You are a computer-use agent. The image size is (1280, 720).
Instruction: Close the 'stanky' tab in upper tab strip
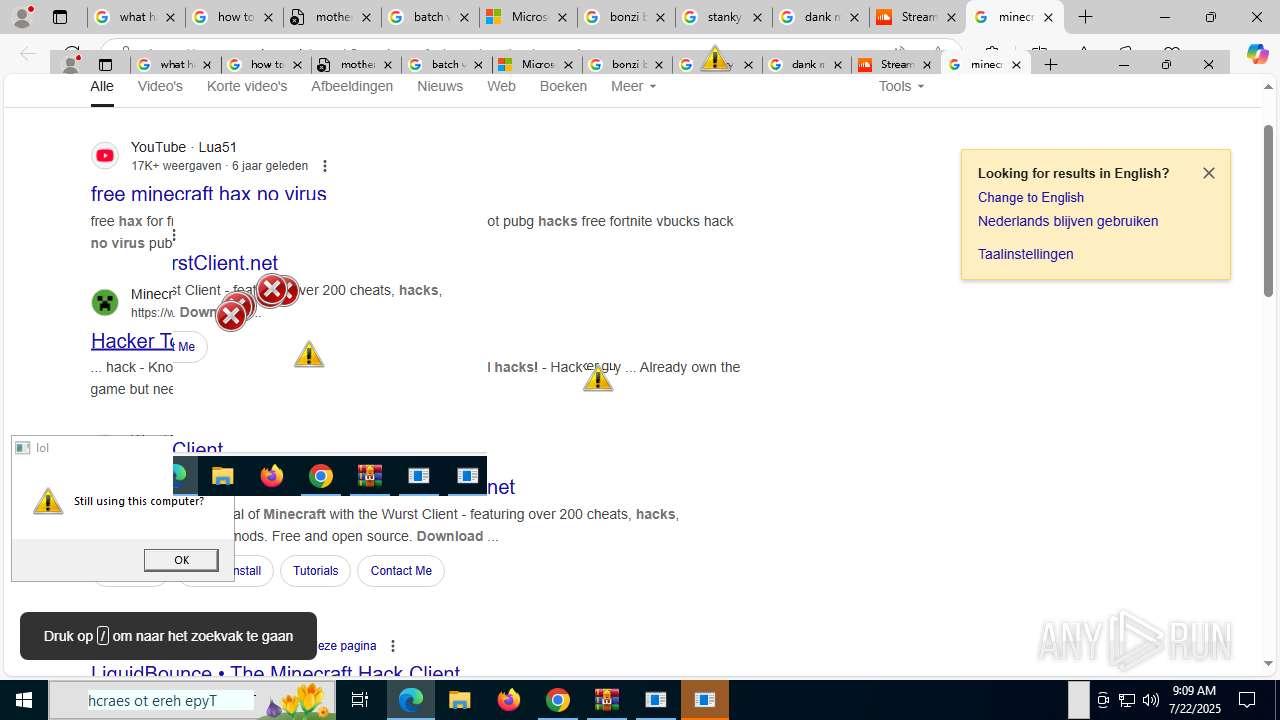757,17
